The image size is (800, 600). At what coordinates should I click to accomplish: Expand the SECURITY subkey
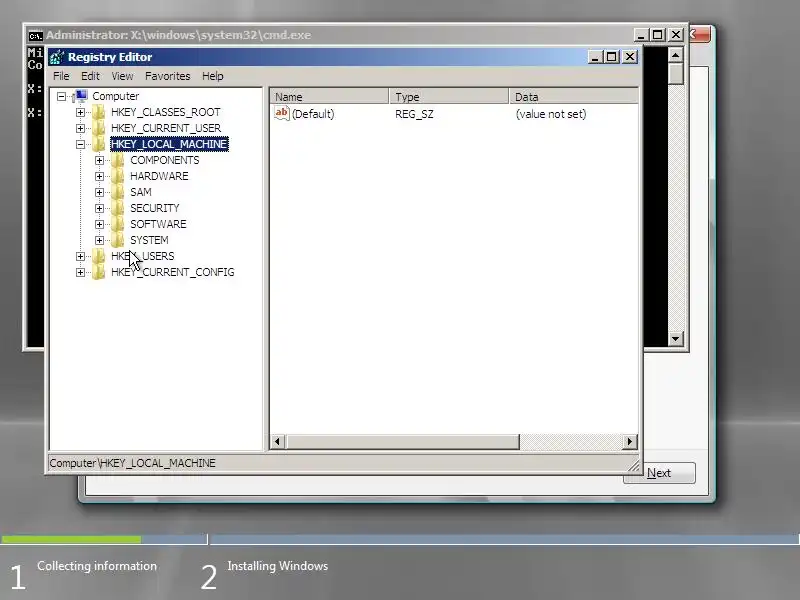click(99, 208)
